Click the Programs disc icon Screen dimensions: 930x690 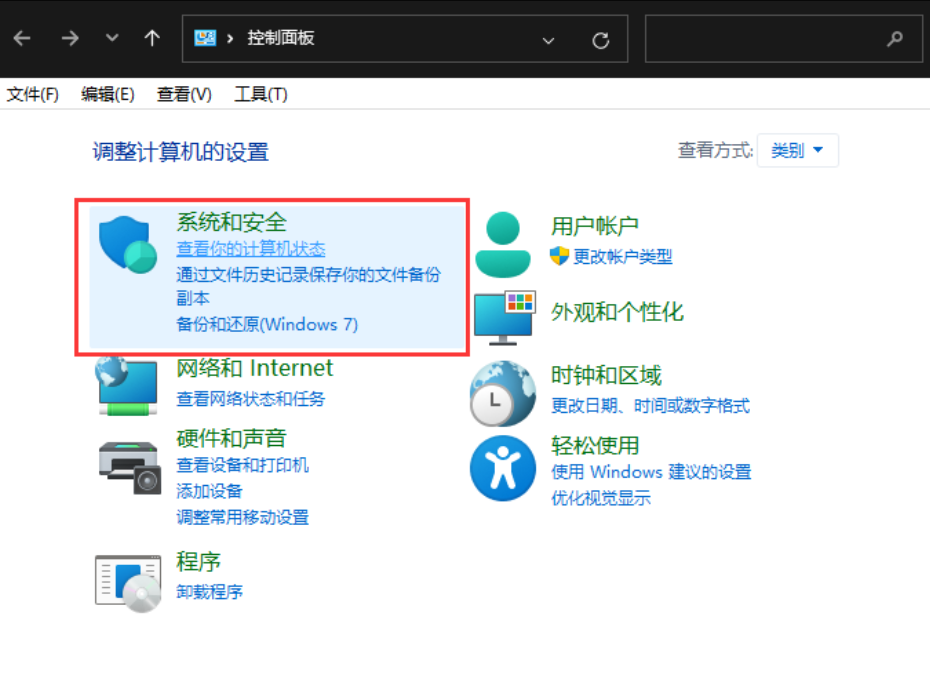[128, 582]
